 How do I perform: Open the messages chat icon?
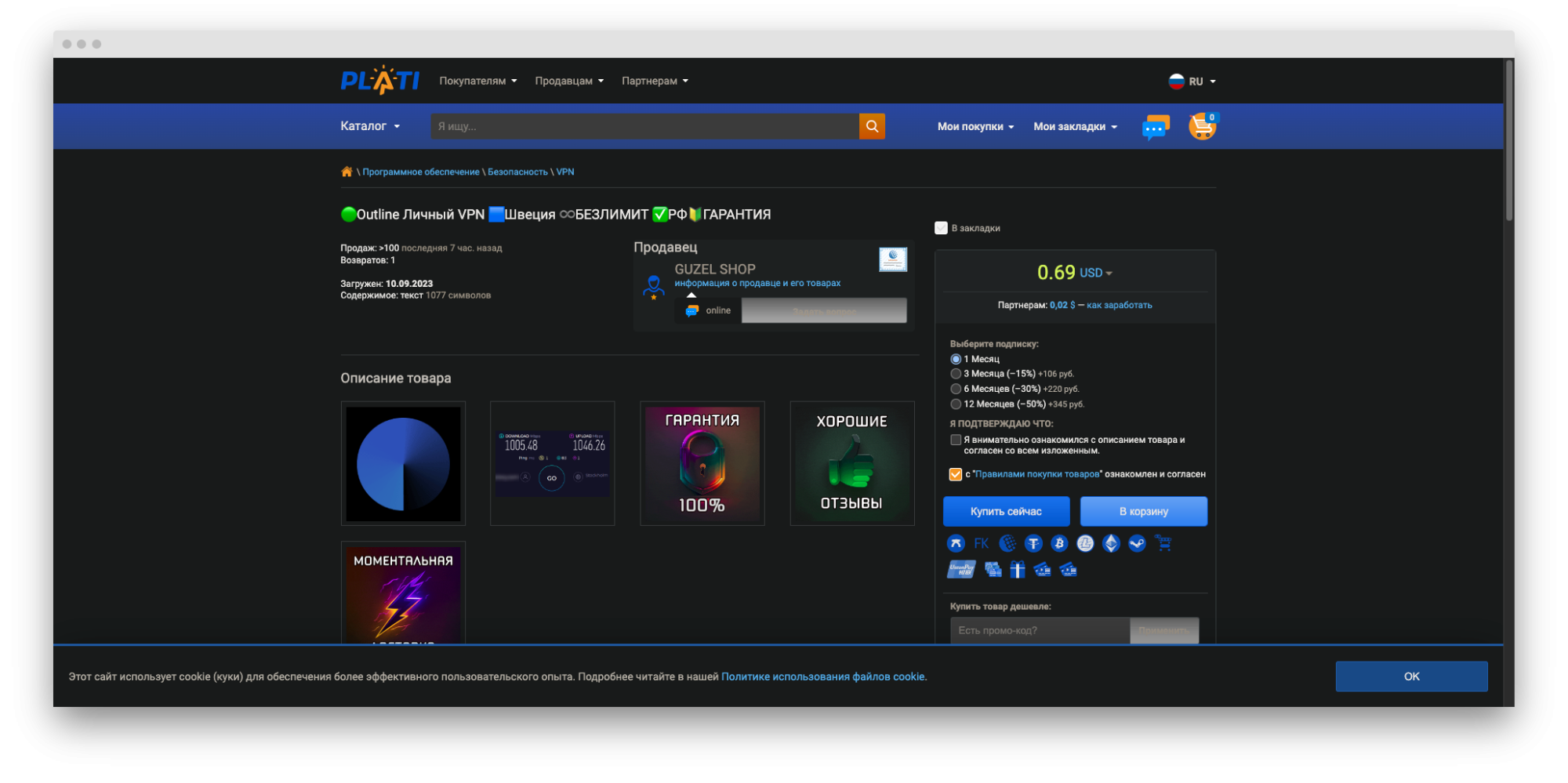[1155, 127]
